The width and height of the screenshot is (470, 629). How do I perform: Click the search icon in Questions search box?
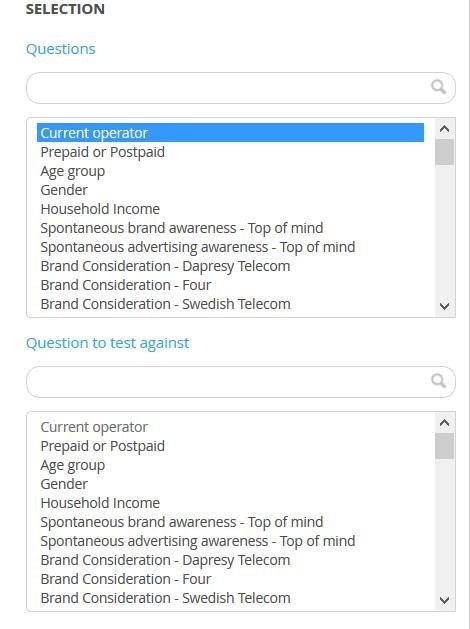point(438,87)
